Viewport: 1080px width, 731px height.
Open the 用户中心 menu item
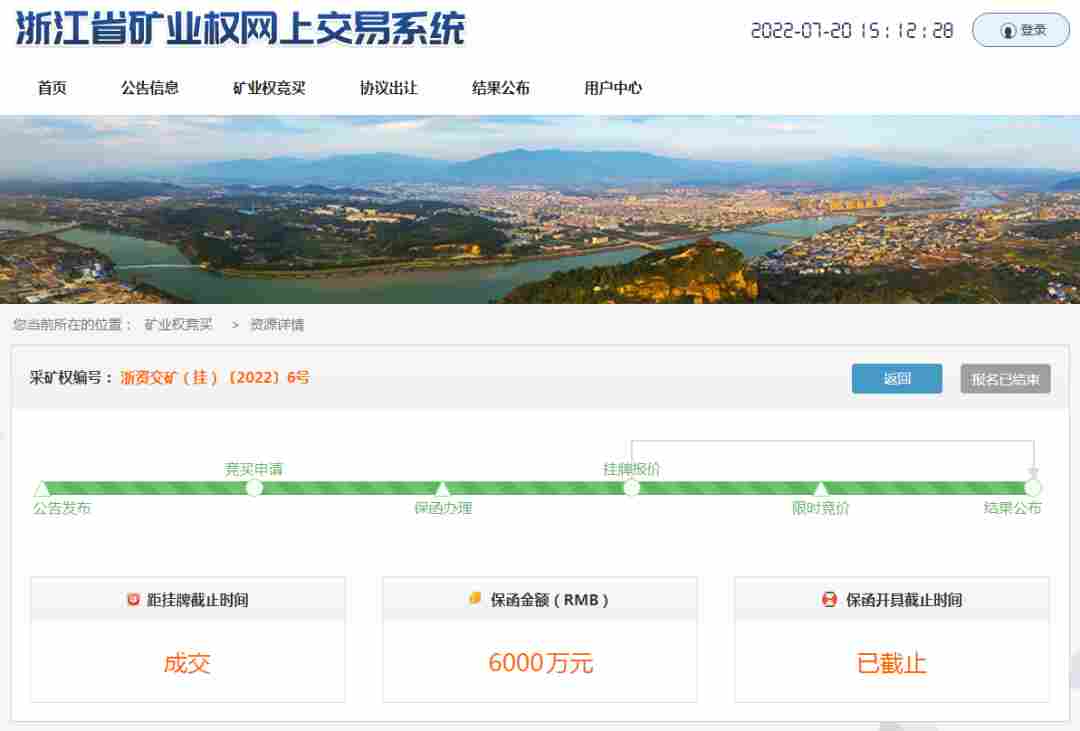[x=612, y=88]
